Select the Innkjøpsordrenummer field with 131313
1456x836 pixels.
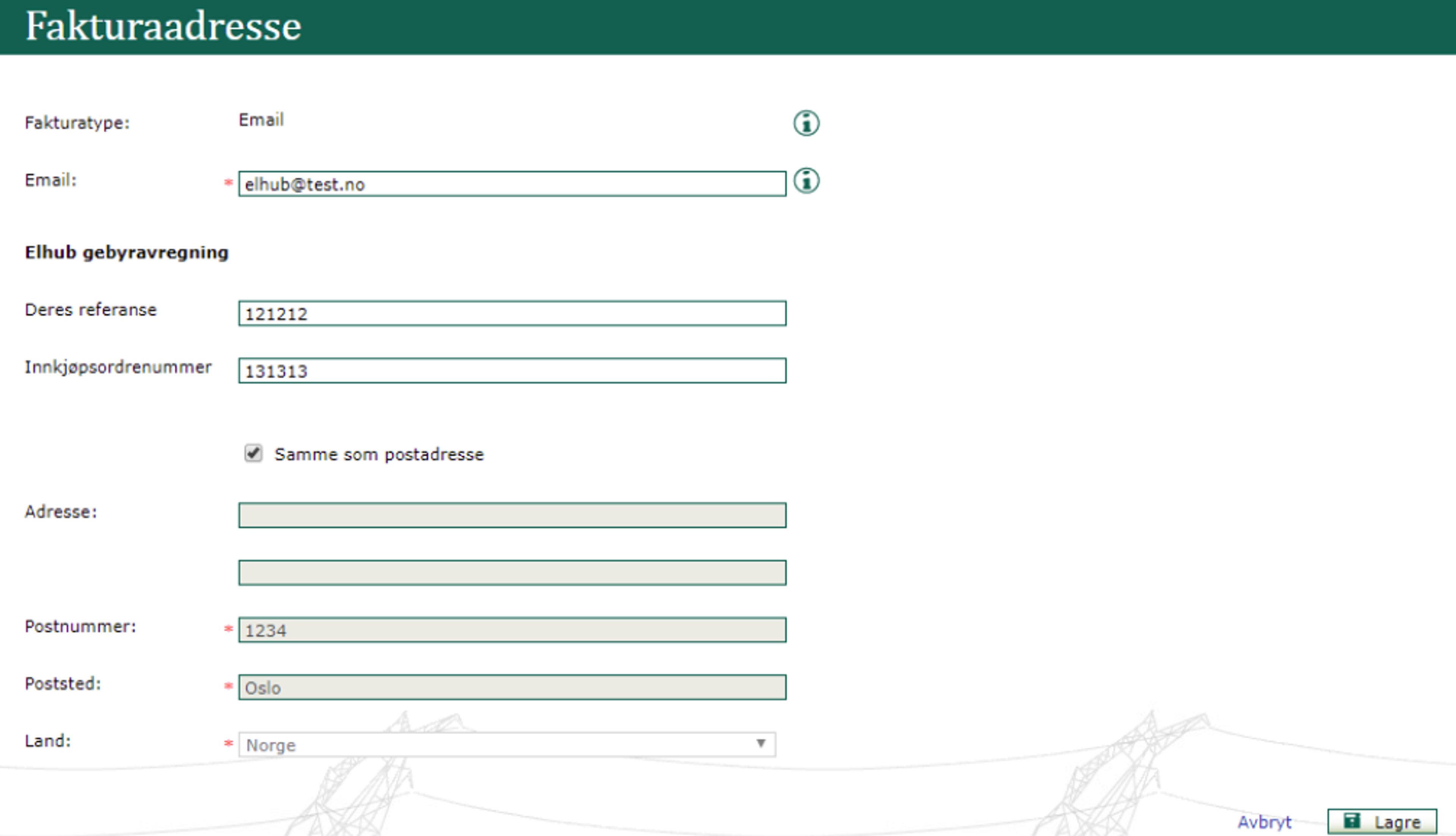512,371
